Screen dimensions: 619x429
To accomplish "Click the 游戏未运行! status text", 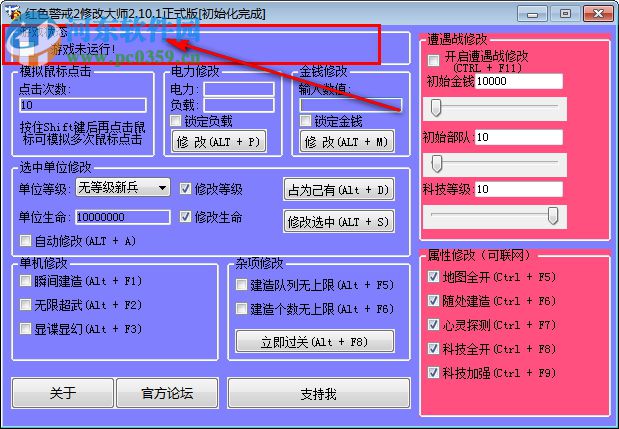I will coord(84,50).
